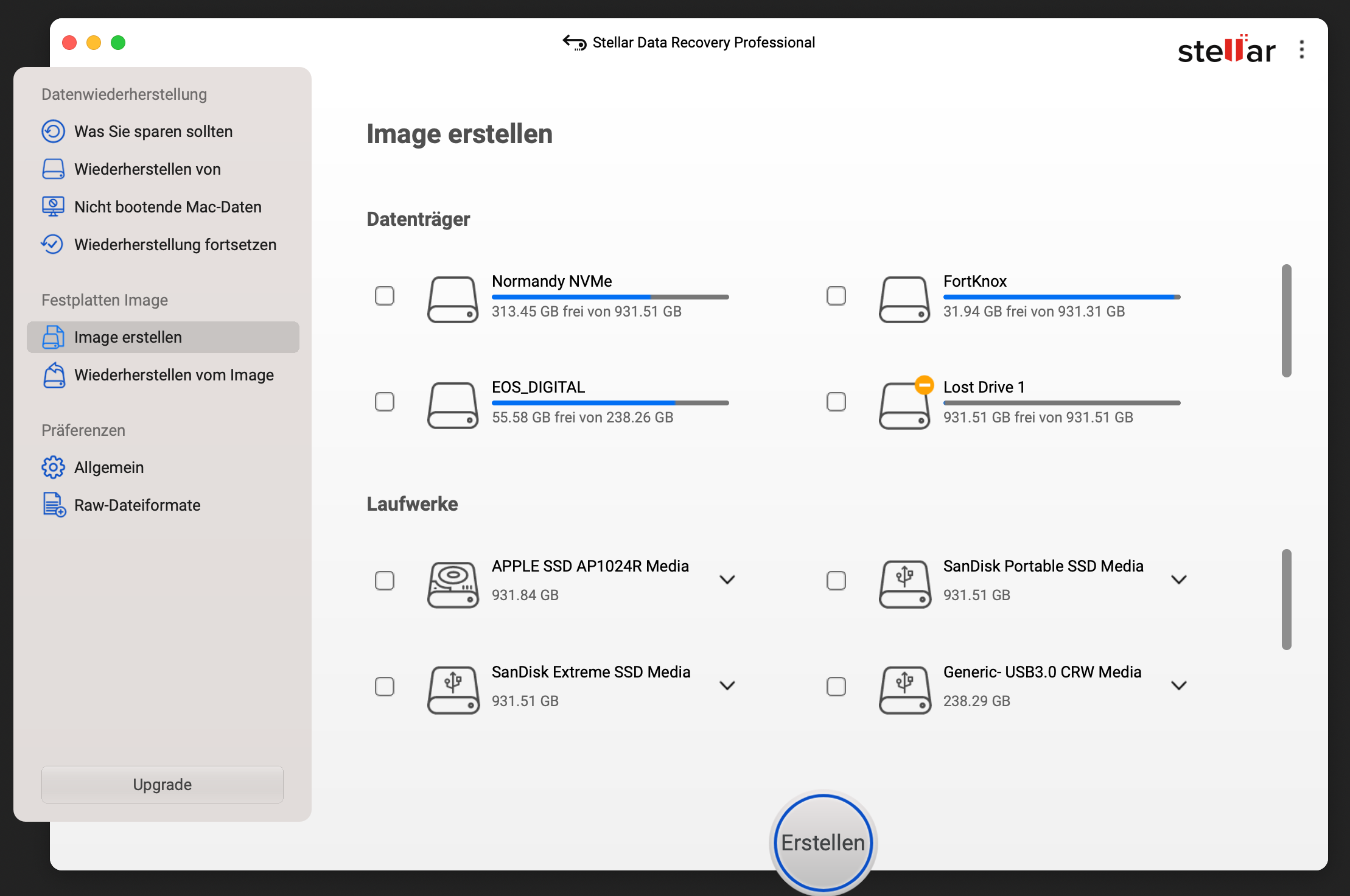
Task: Open Wiederherstellen vom Image
Action: pos(163,375)
